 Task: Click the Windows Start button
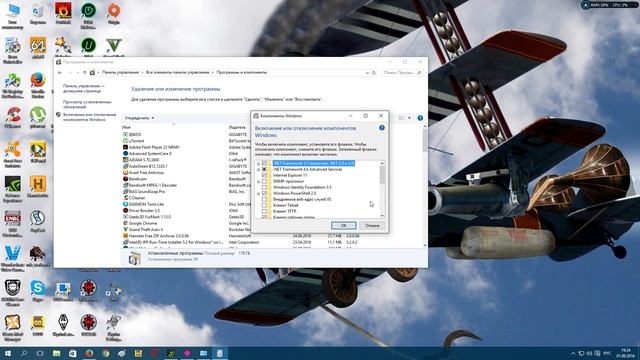[8, 353]
